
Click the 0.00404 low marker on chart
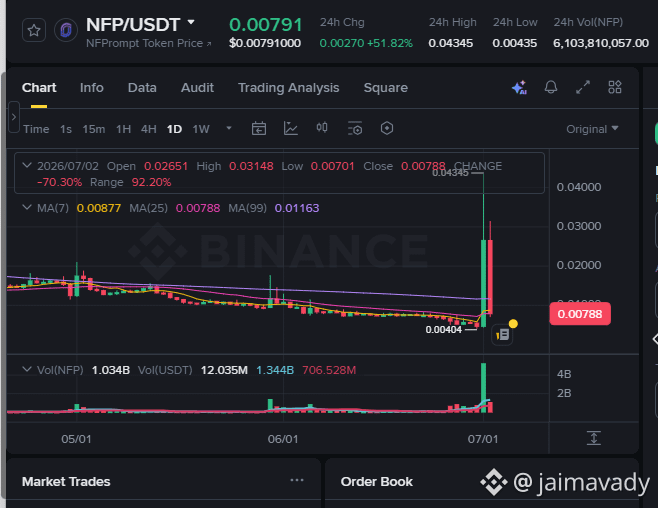444,330
